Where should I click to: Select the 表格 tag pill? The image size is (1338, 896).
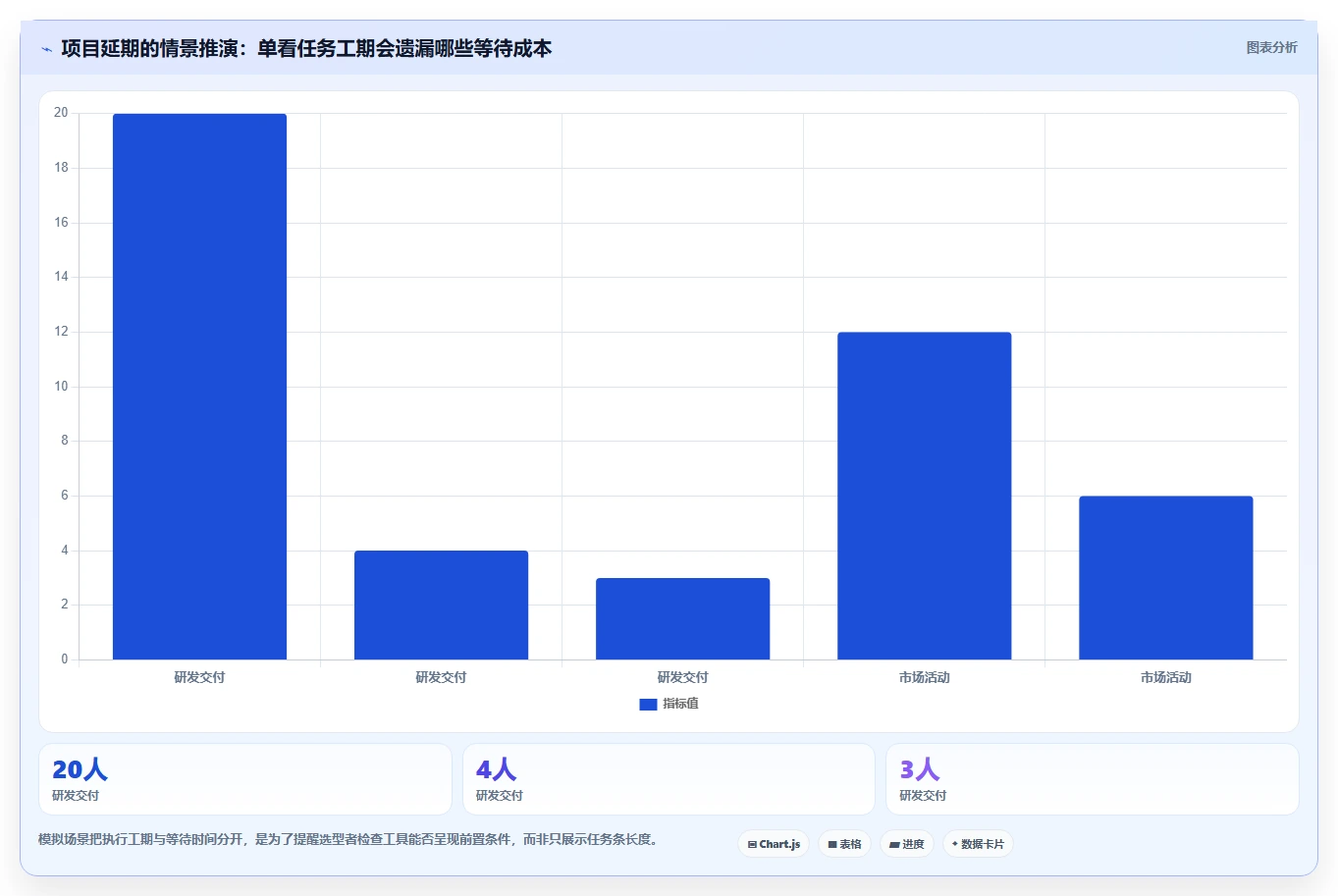(x=844, y=844)
